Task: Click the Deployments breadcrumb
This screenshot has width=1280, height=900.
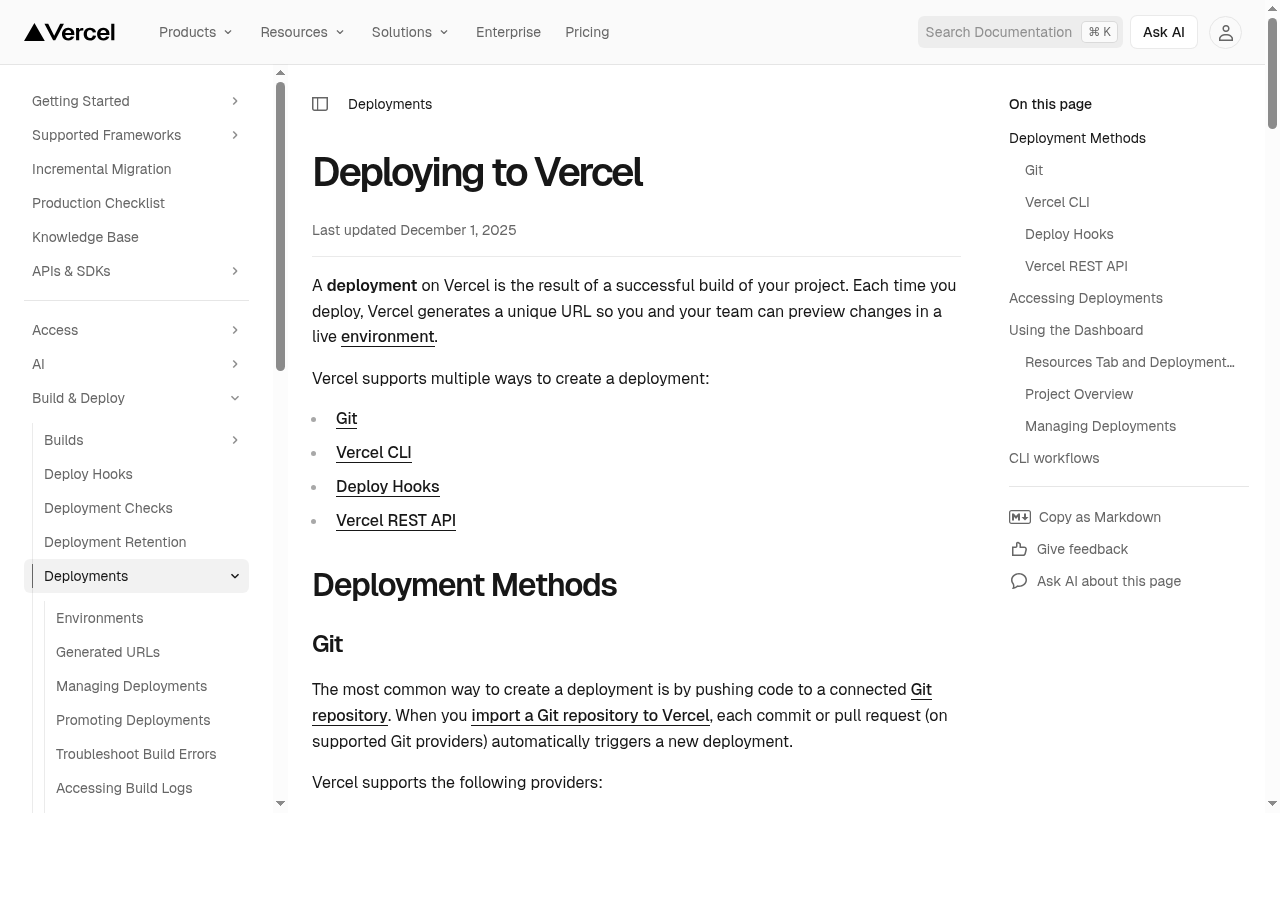Action: [390, 104]
